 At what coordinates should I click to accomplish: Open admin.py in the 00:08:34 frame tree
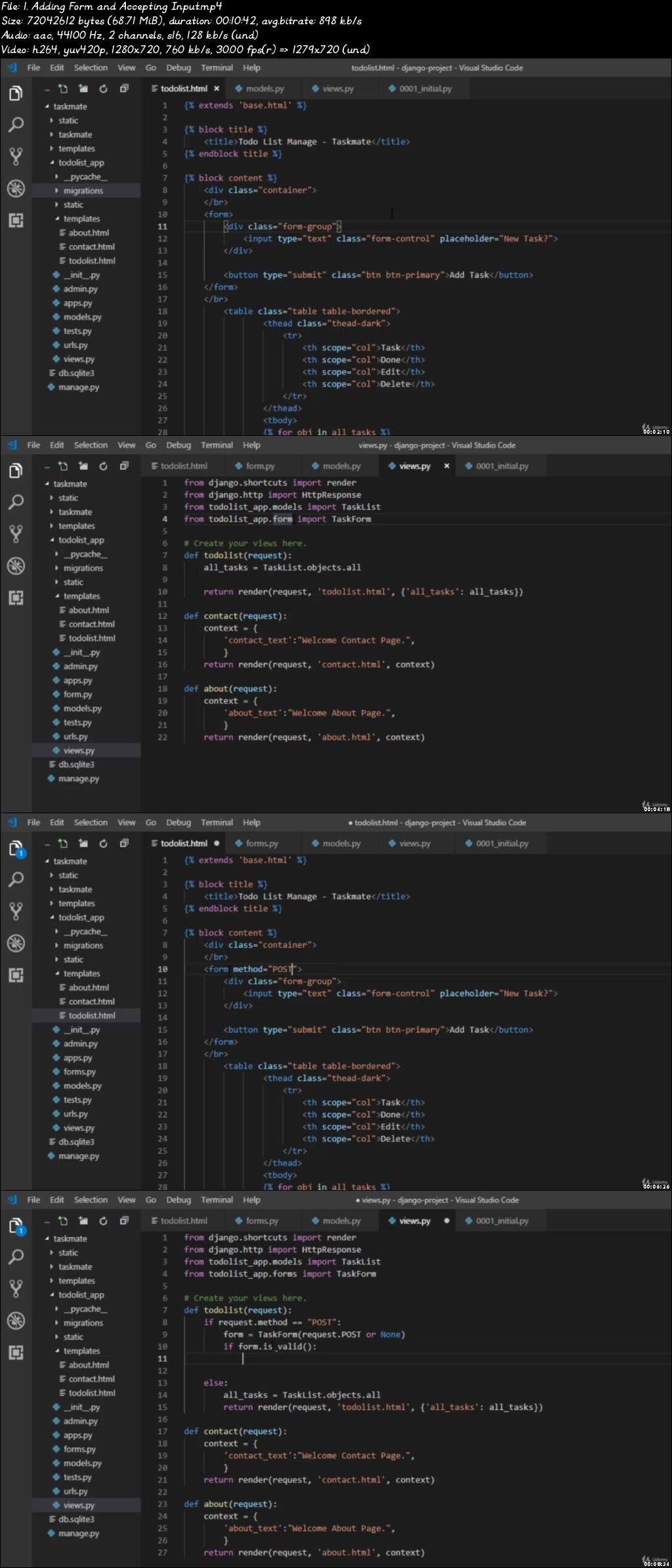point(80,1421)
